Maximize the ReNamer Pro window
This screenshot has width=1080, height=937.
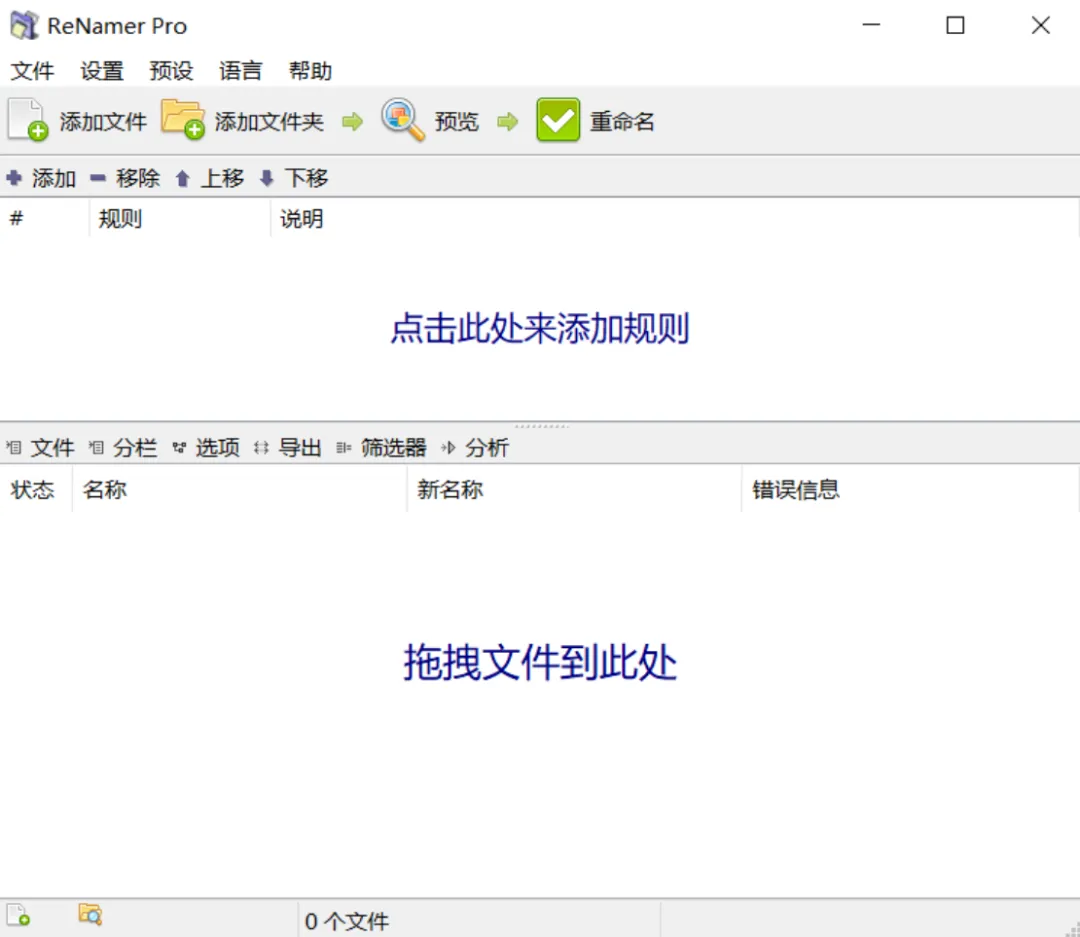point(955,25)
